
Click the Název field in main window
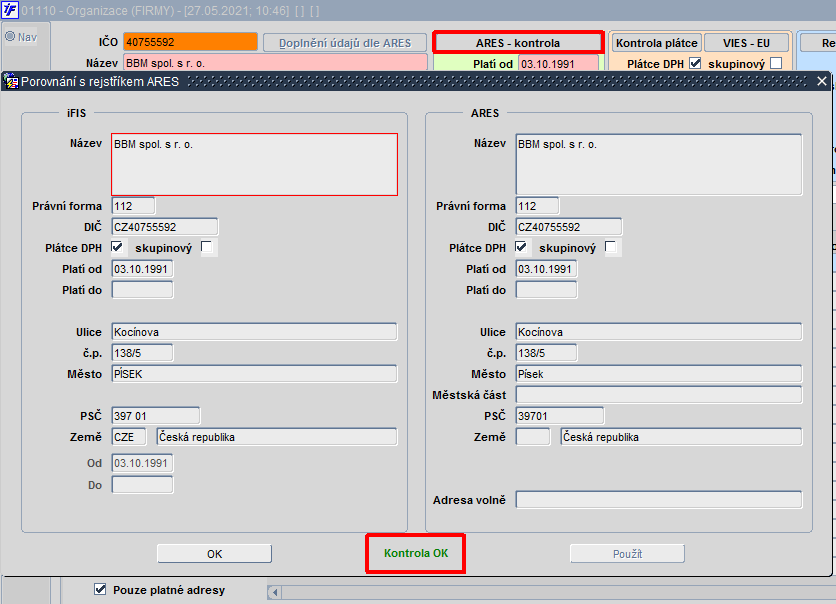coord(275,63)
